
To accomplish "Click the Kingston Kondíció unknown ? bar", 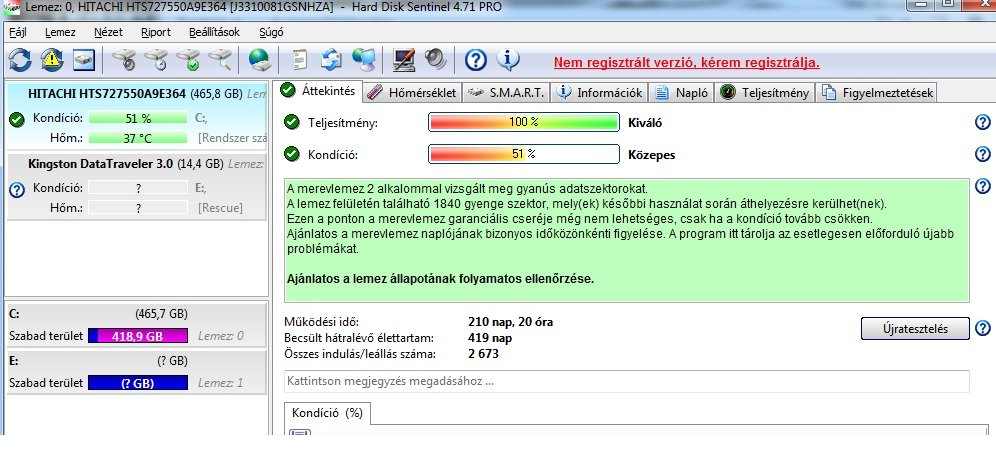I will pyautogui.click(x=138, y=188).
